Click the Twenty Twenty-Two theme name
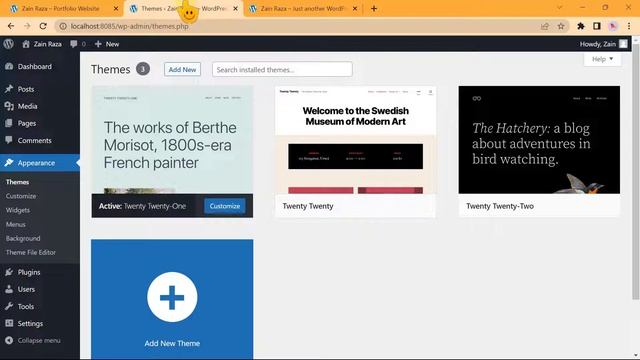The width and height of the screenshot is (640, 360). (x=500, y=206)
